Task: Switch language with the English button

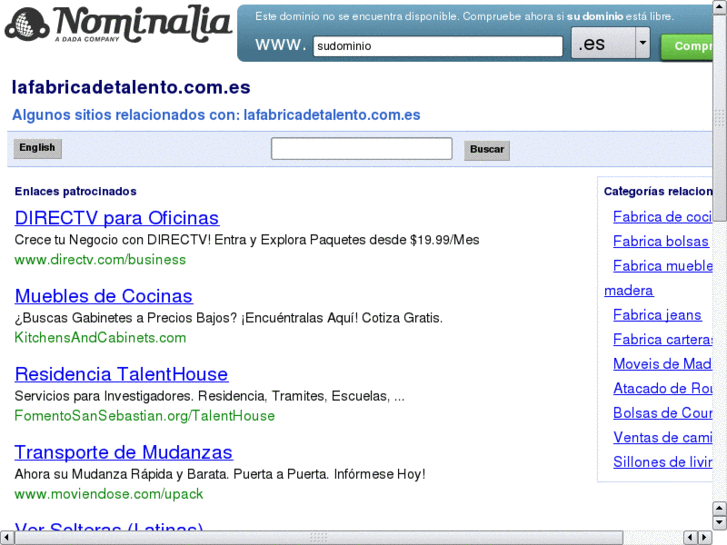Action: (37, 148)
